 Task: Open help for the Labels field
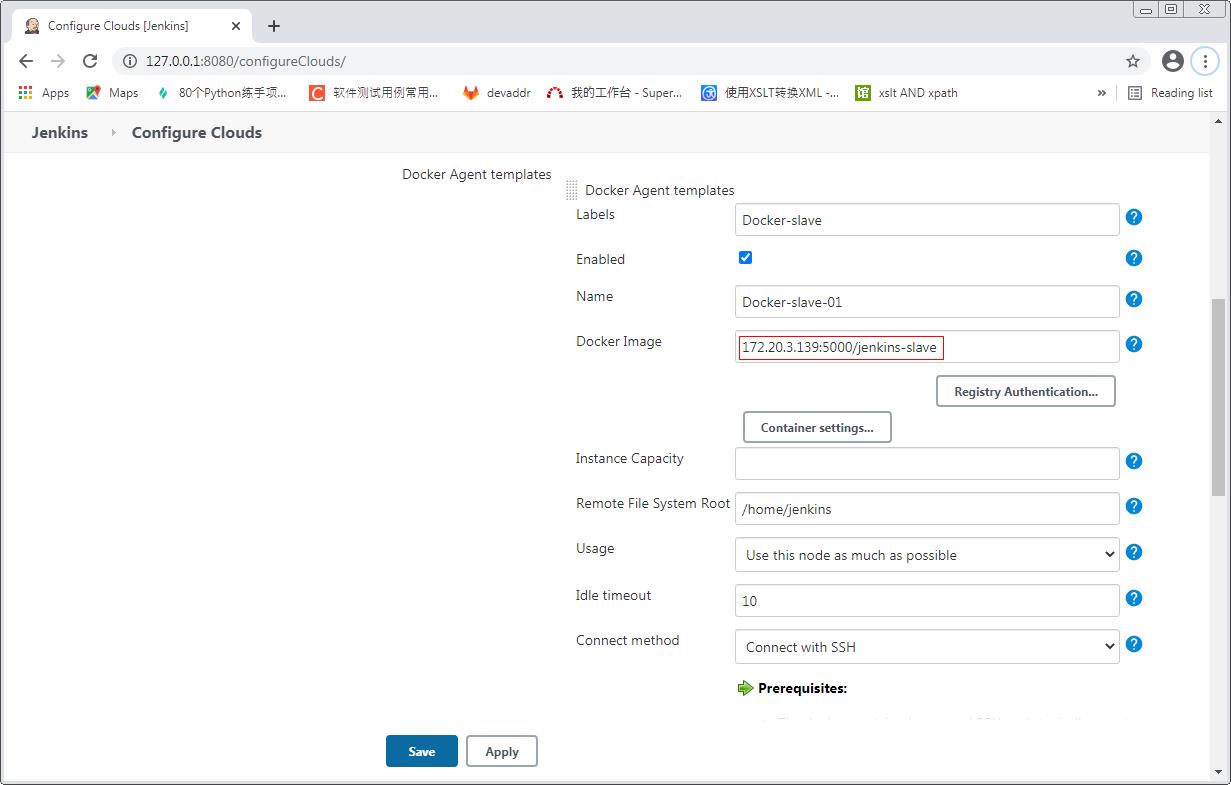point(1134,217)
